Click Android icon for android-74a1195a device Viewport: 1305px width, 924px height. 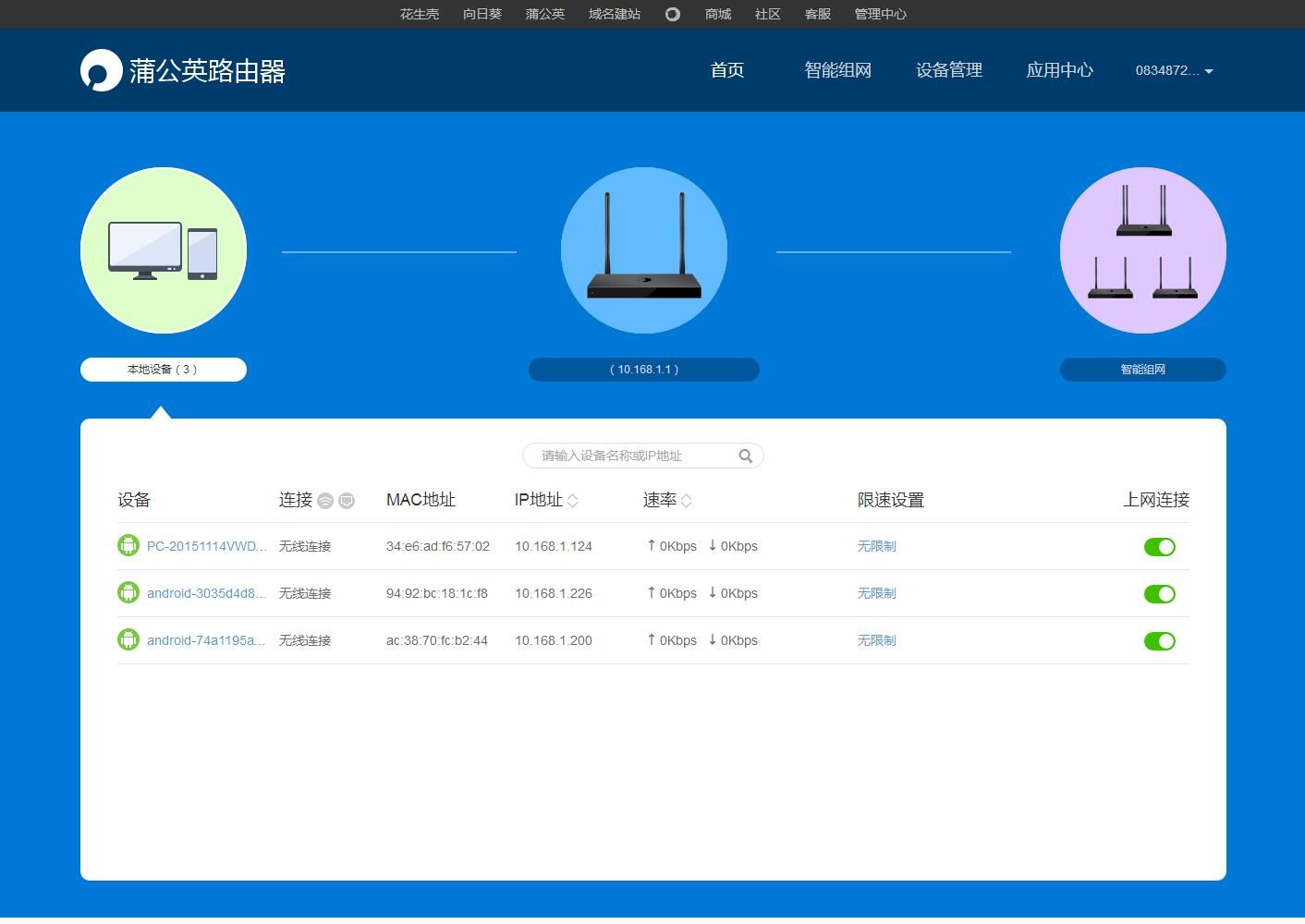[x=128, y=639]
